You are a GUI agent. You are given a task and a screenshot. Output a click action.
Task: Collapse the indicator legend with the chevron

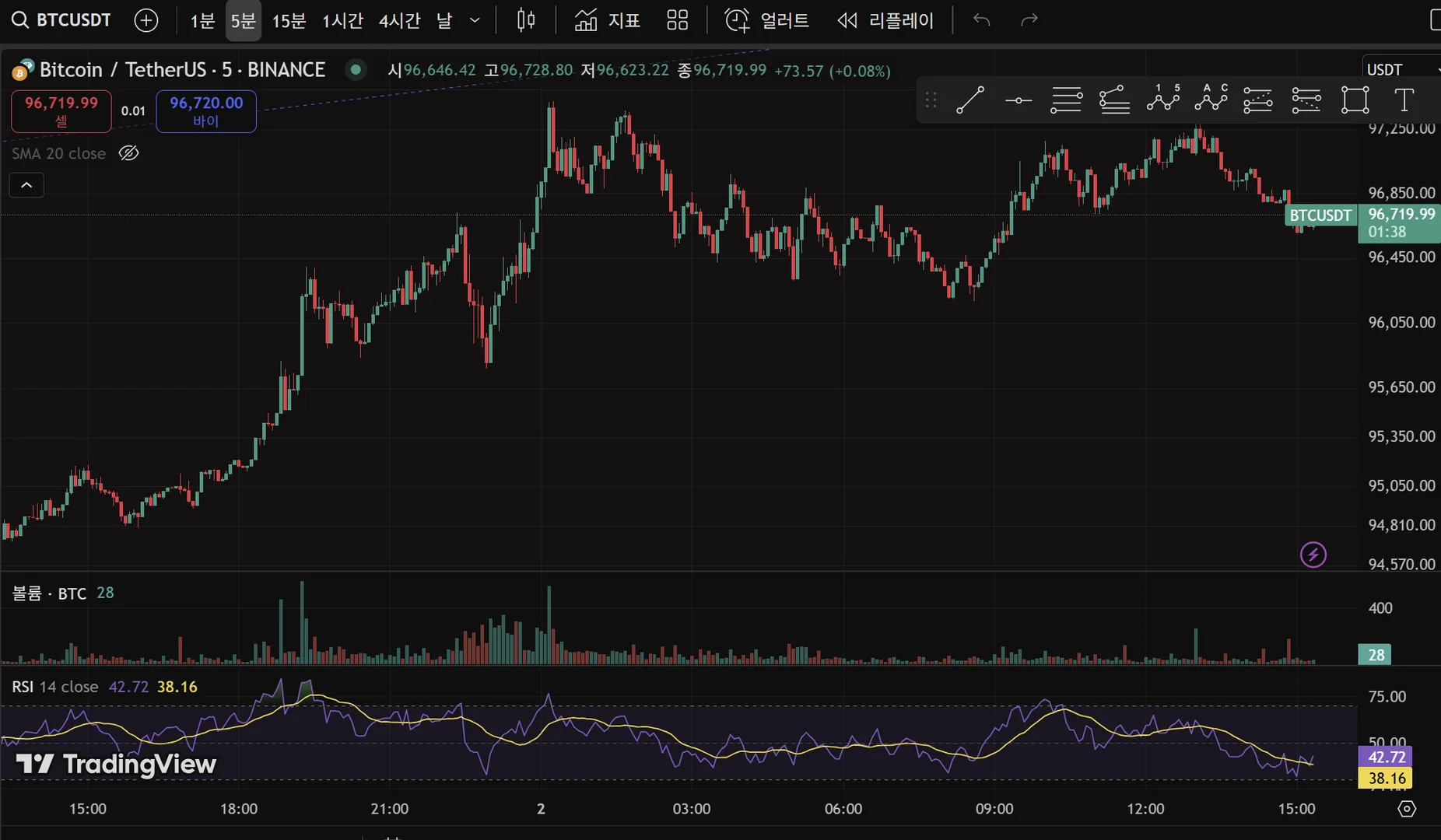click(x=26, y=185)
